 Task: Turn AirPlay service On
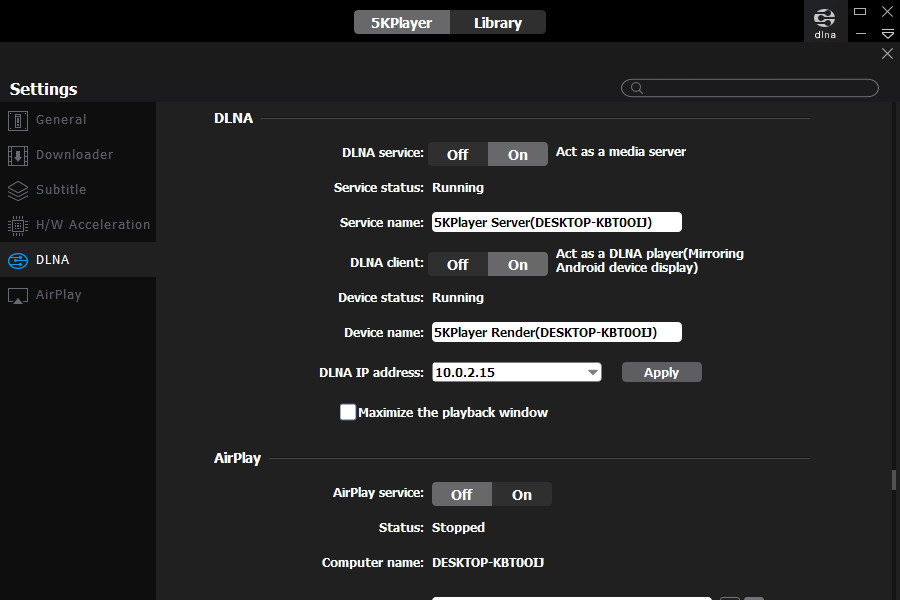(522, 494)
